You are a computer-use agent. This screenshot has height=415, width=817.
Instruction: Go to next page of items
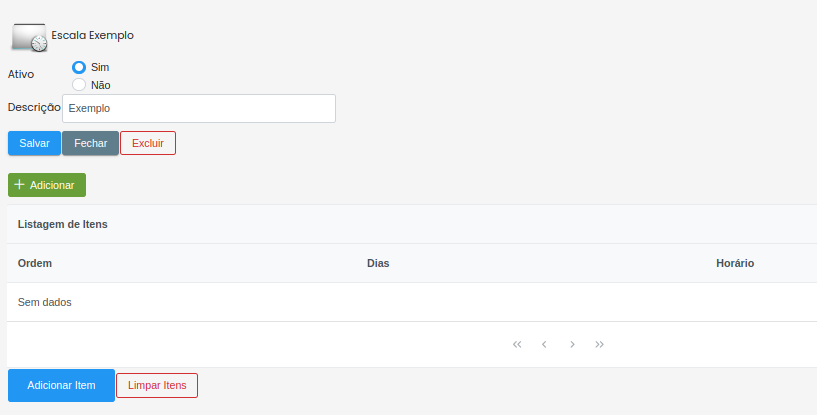coord(572,344)
